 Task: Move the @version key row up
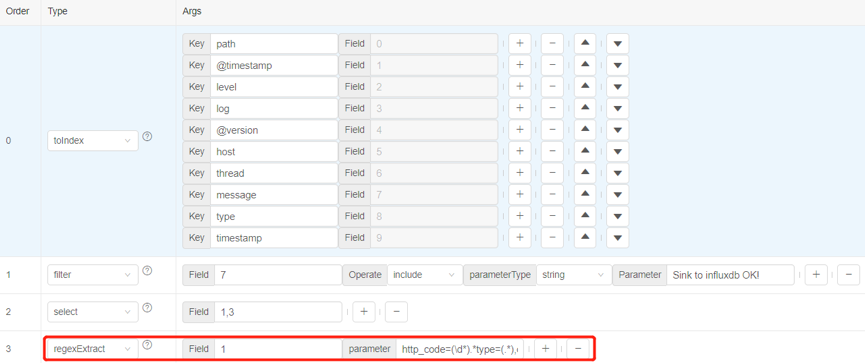pos(585,130)
